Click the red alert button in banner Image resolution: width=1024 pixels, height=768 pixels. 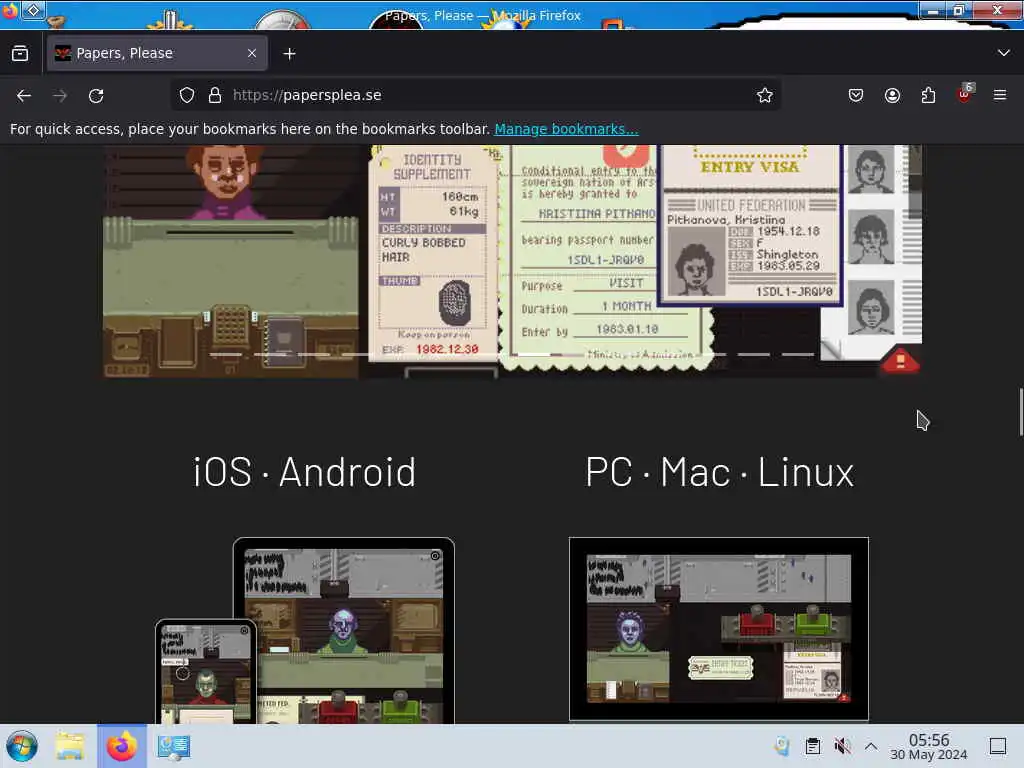pos(900,360)
